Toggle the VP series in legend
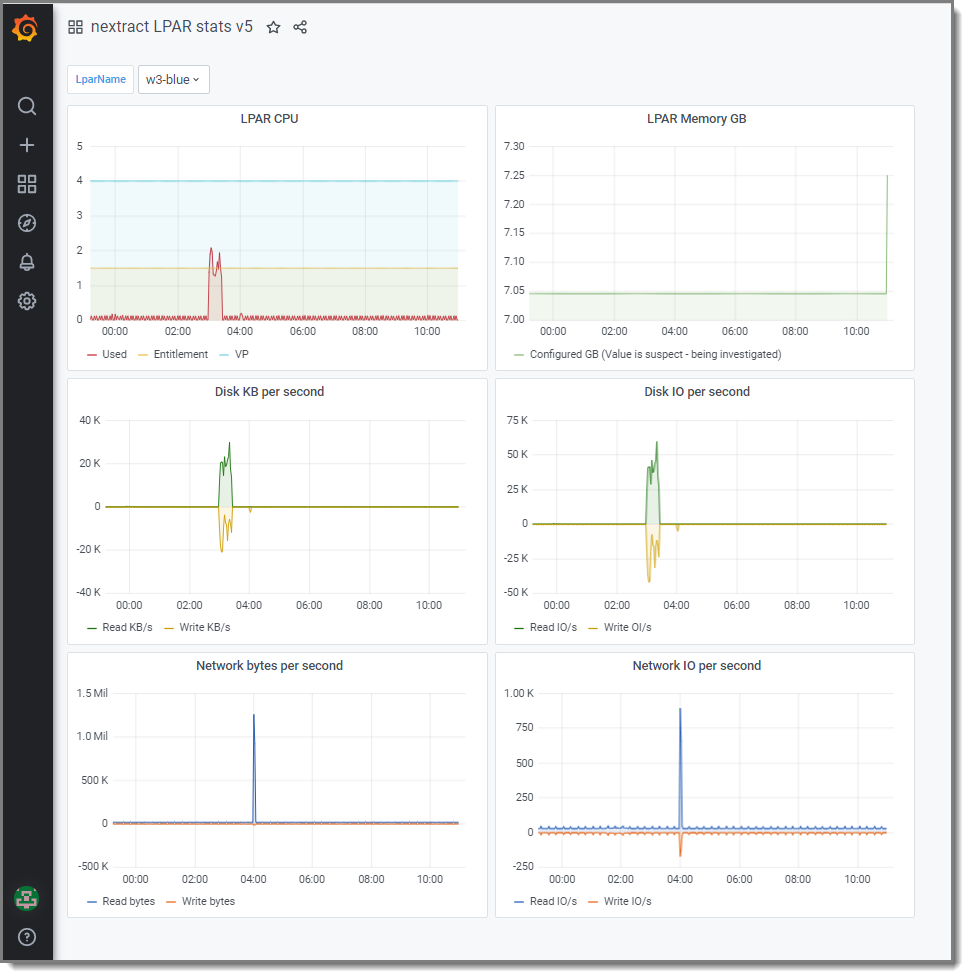Screen dimensions: 969x978 pos(242,354)
